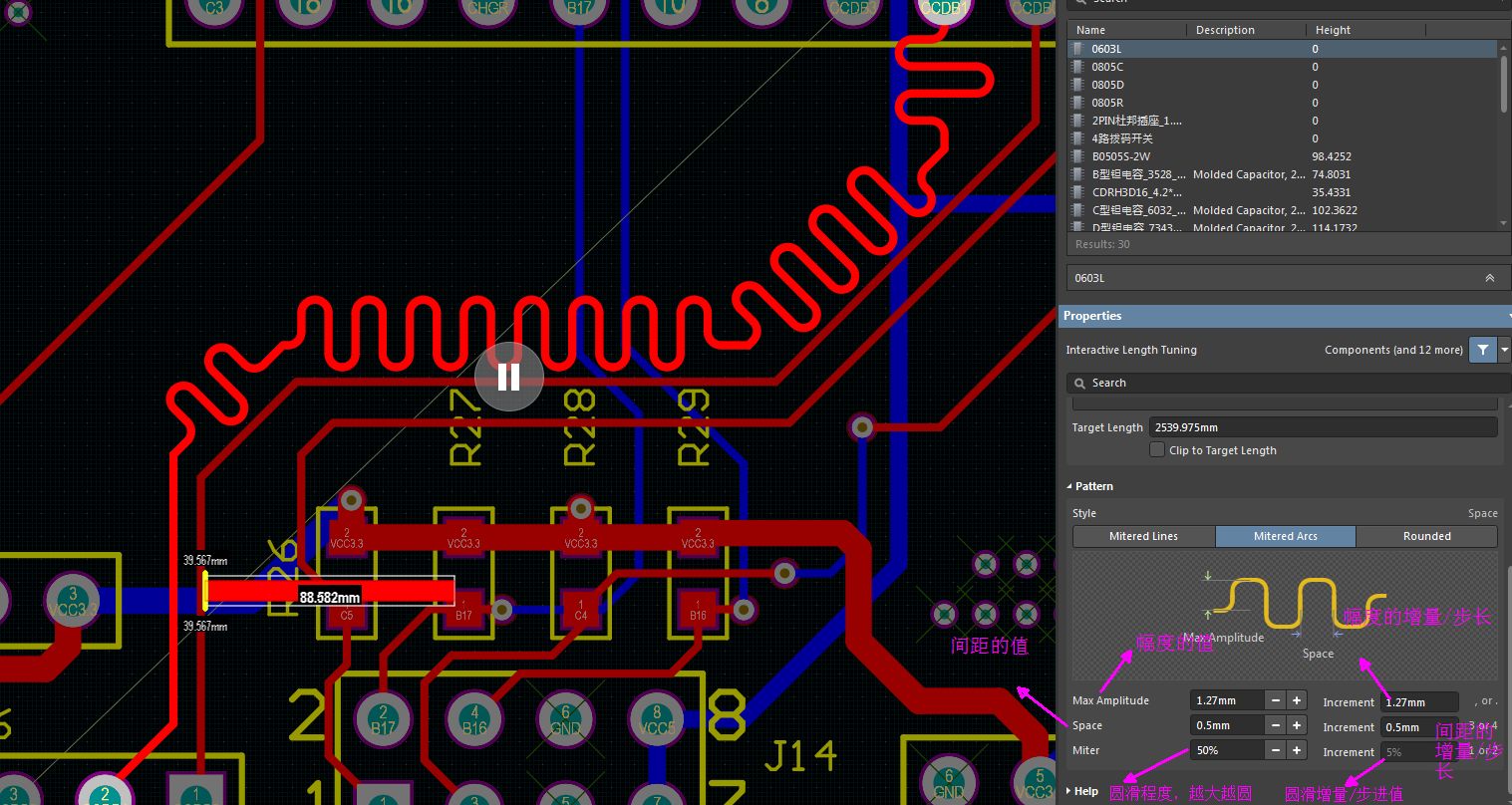Select the 4路拨码开关 footprint row
1512x805 pixels.
point(1282,138)
